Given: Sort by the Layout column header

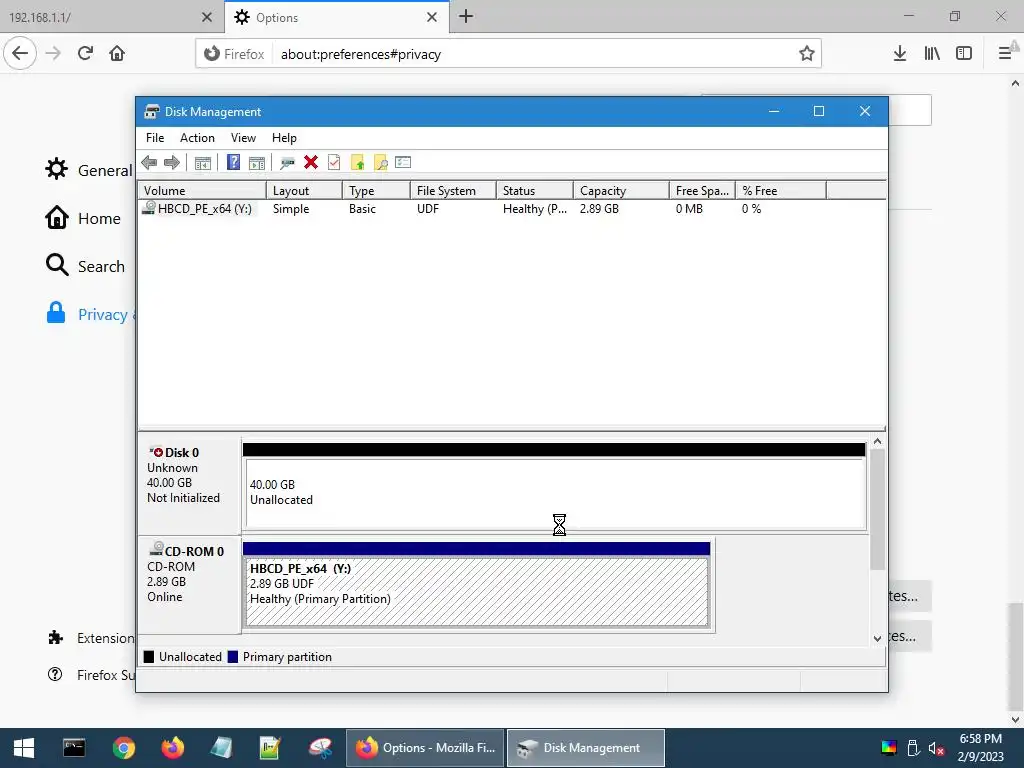Looking at the screenshot, I should pyautogui.click(x=304, y=191).
